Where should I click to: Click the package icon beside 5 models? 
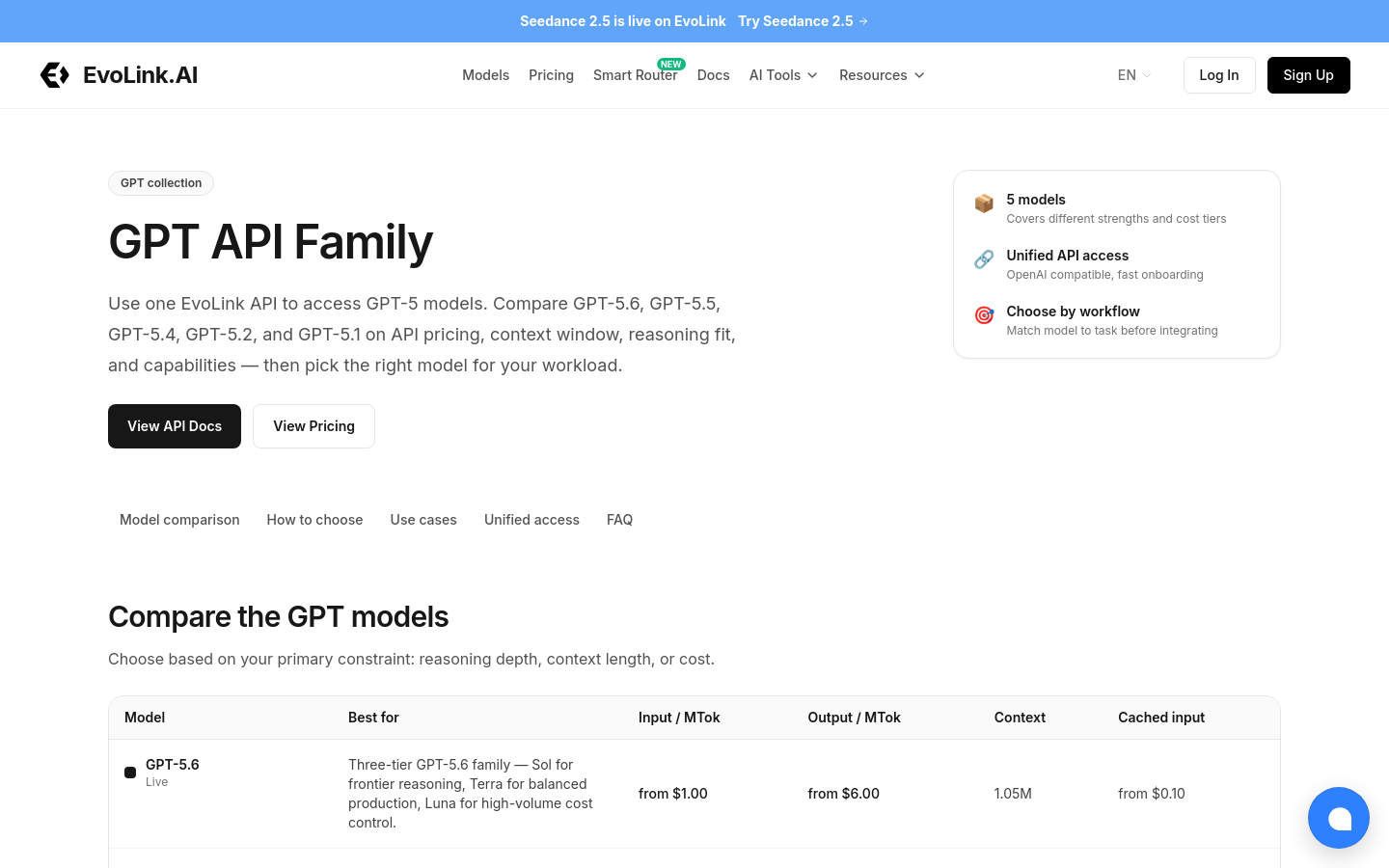[984, 203]
